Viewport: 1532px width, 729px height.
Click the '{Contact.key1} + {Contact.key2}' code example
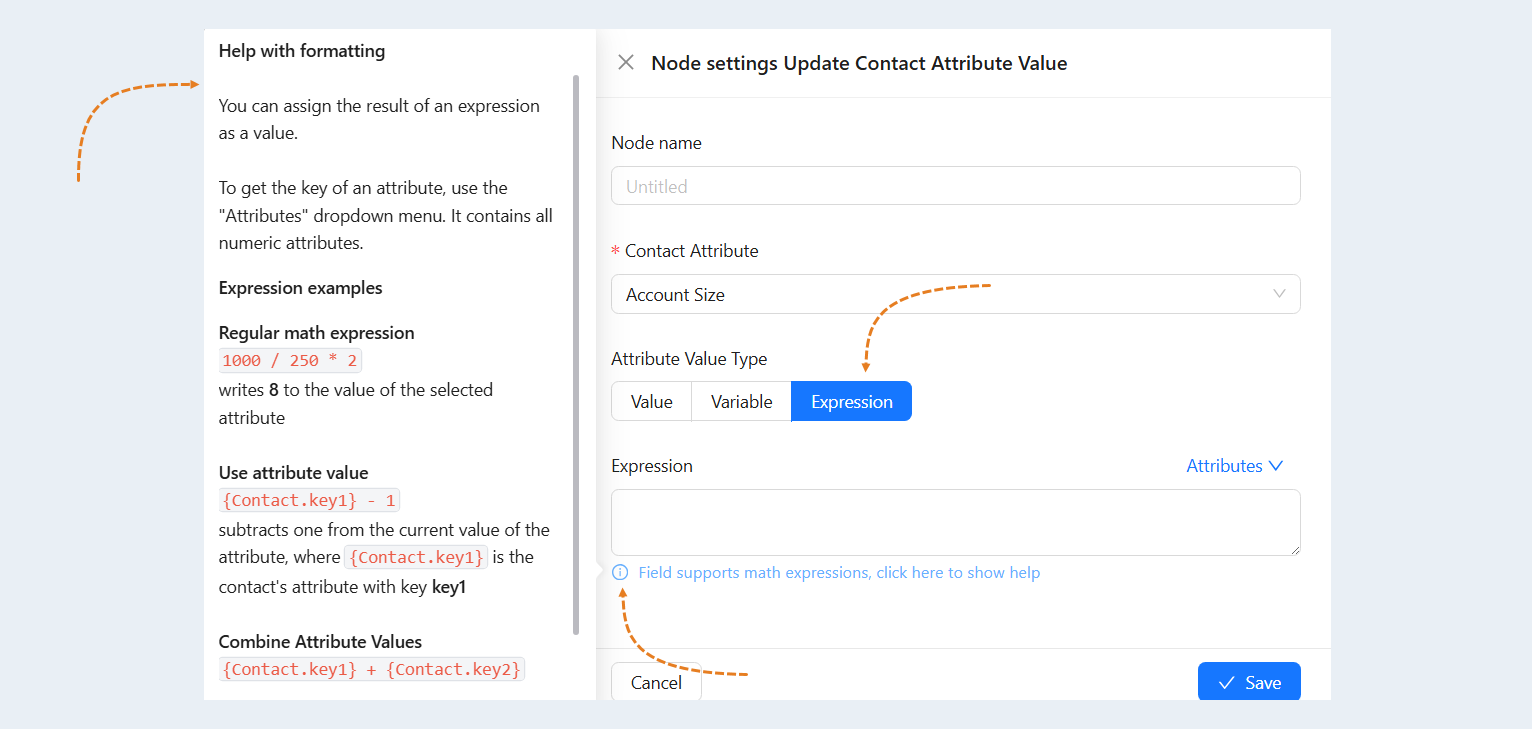tap(372, 669)
